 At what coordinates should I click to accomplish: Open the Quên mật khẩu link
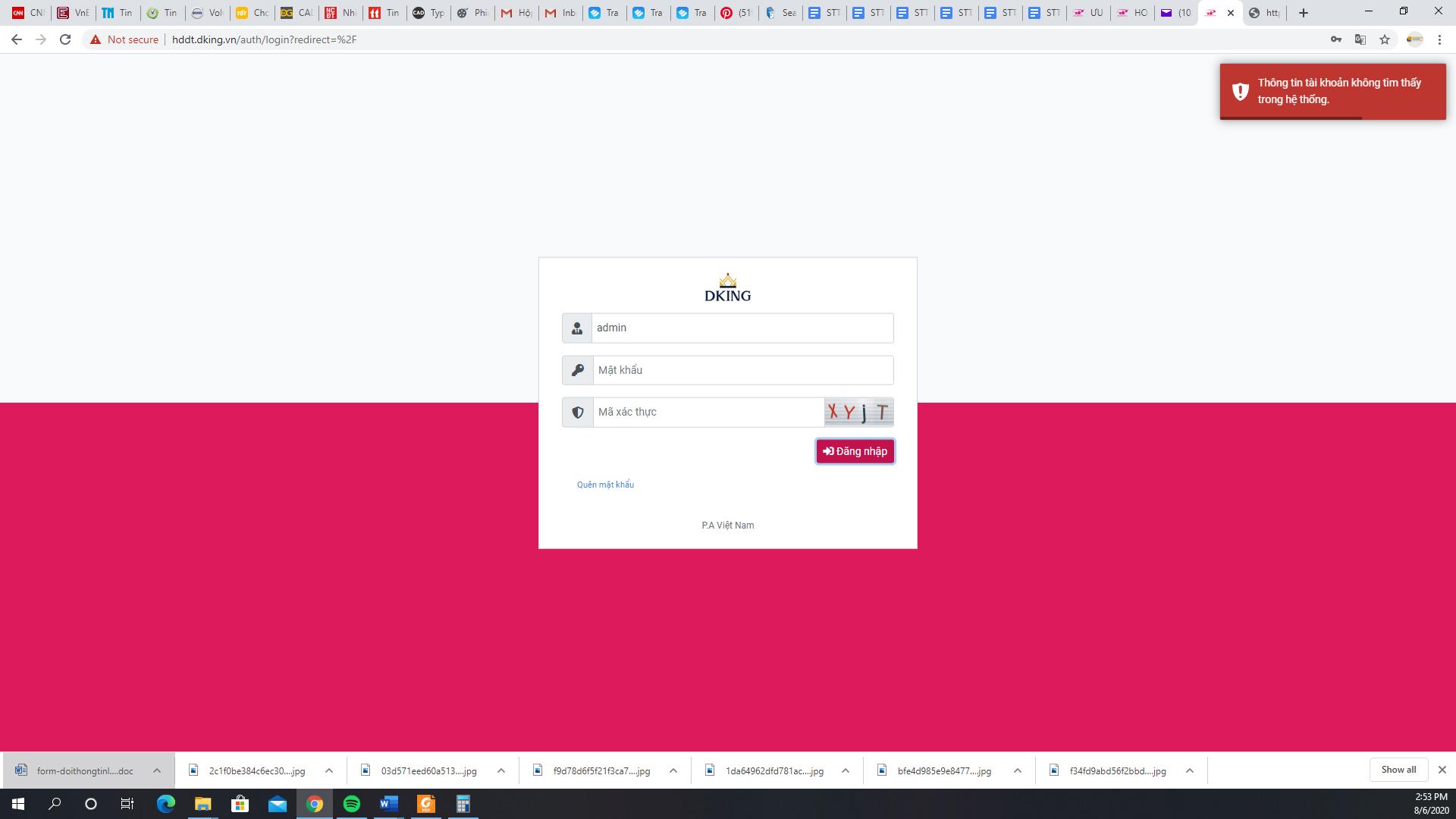(x=605, y=485)
